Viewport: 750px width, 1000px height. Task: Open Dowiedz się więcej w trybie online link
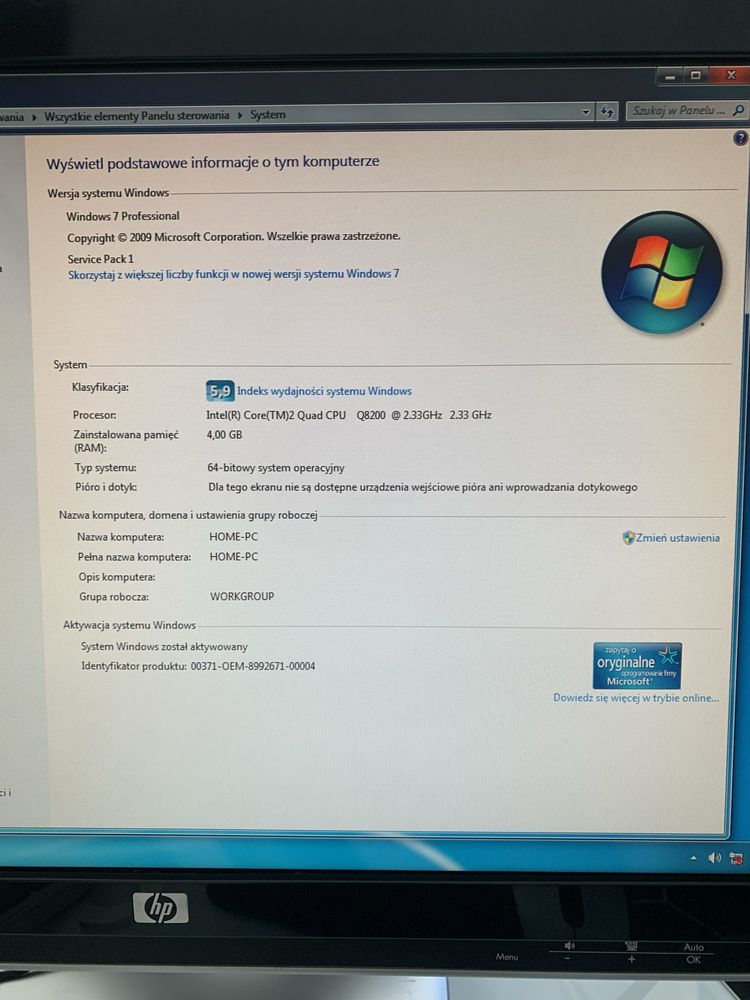click(636, 698)
